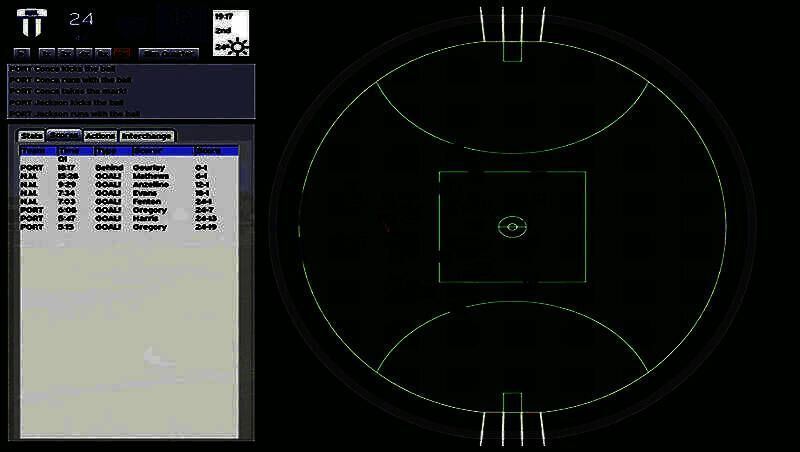Click the centre circle on the field
The image size is (800, 452).
[x=511, y=226]
